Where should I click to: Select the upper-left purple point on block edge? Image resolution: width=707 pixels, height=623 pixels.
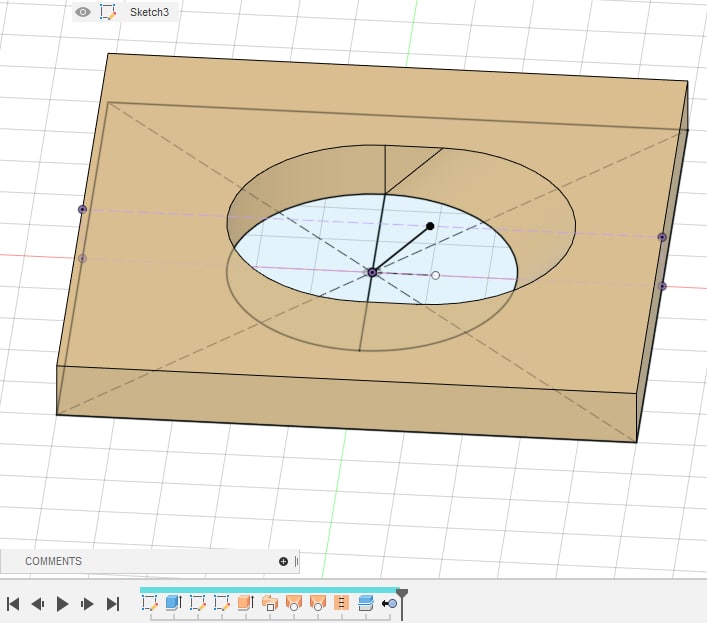[x=82, y=209]
